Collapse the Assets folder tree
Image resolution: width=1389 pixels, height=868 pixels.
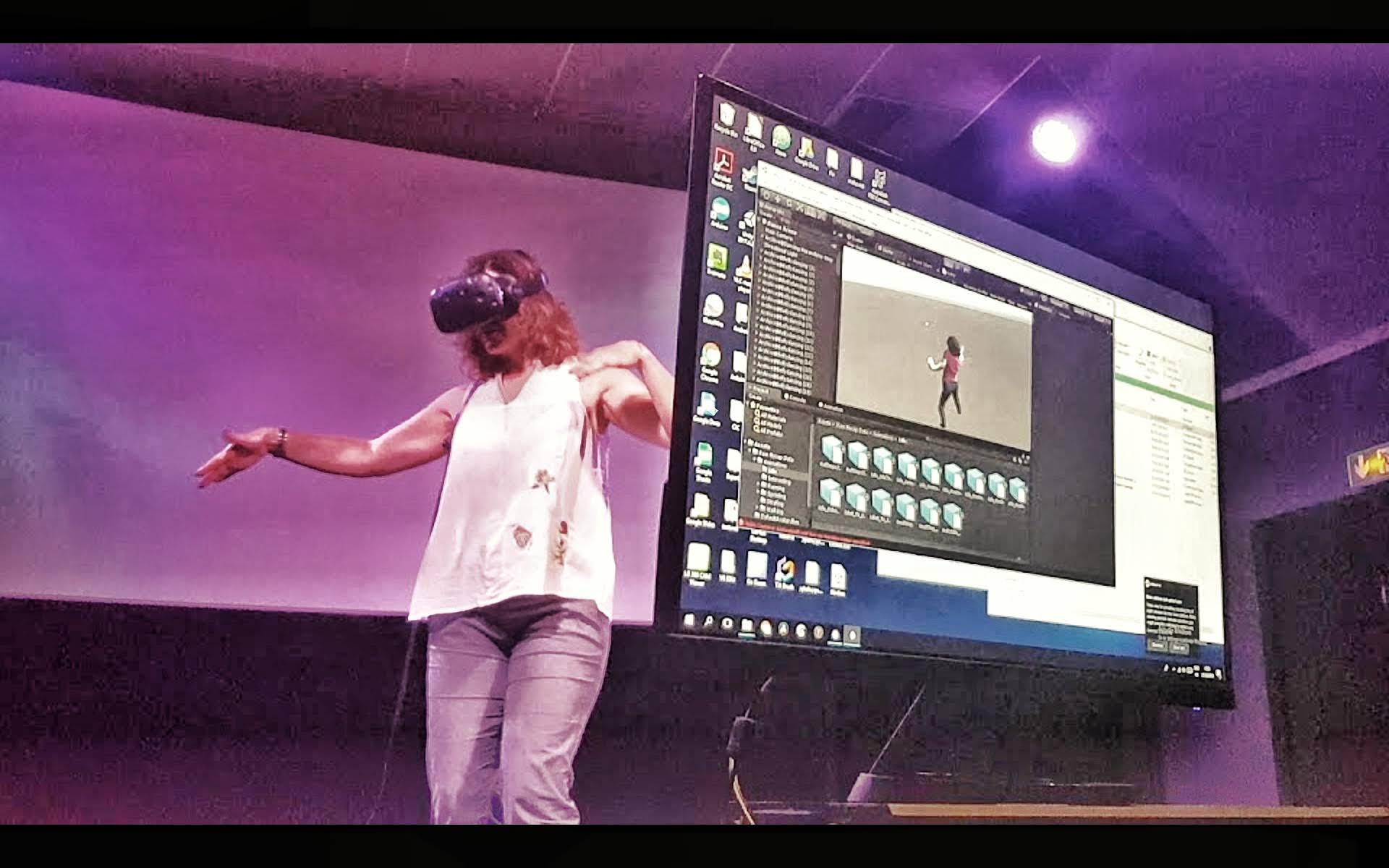pos(747,441)
